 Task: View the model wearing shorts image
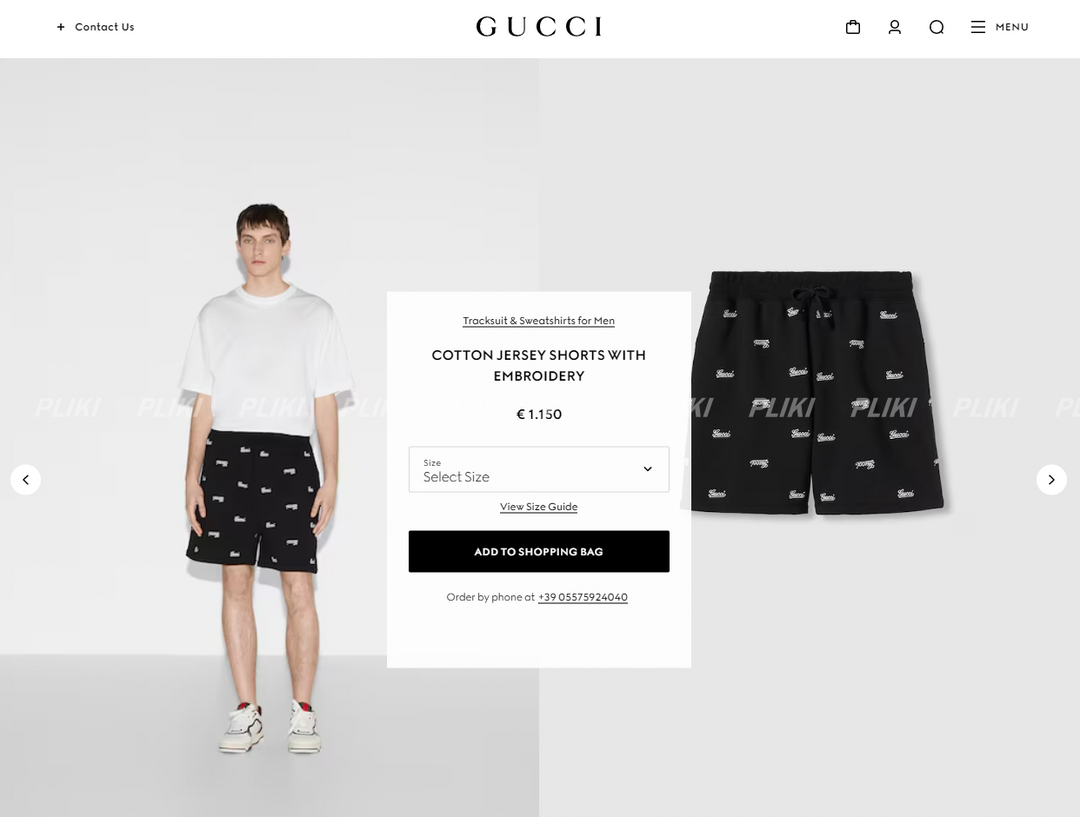click(269, 478)
